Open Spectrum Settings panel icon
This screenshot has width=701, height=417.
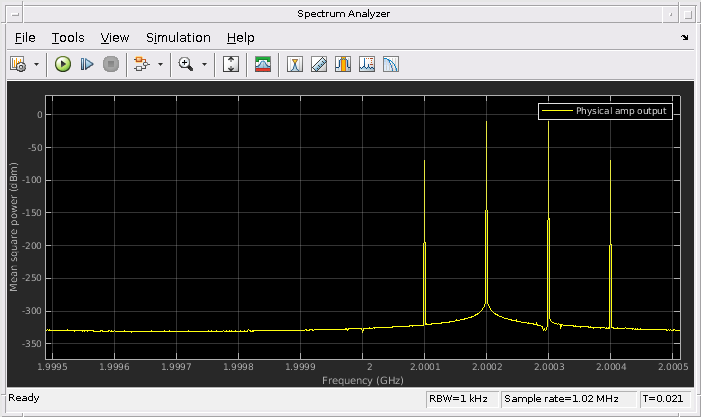263,64
